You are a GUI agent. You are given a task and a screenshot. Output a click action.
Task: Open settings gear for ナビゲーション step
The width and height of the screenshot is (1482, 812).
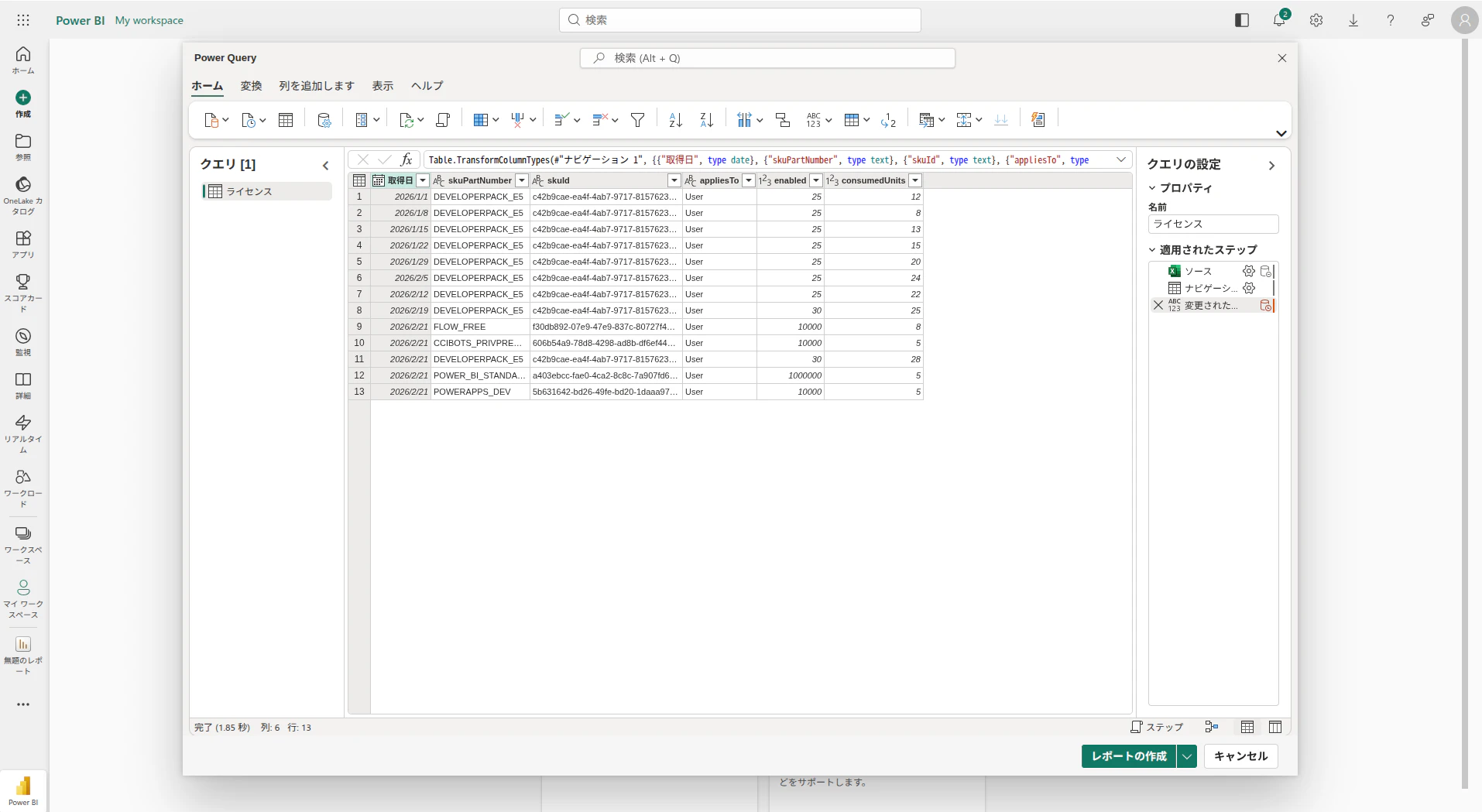click(x=1249, y=288)
